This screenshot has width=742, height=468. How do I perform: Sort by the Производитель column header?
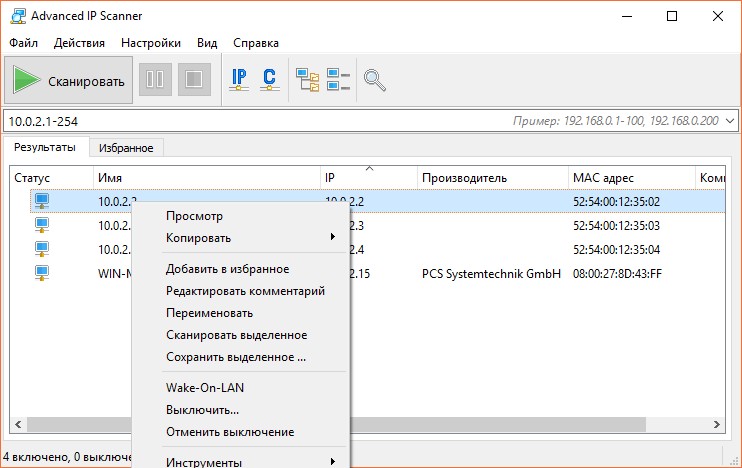click(x=493, y=178)
